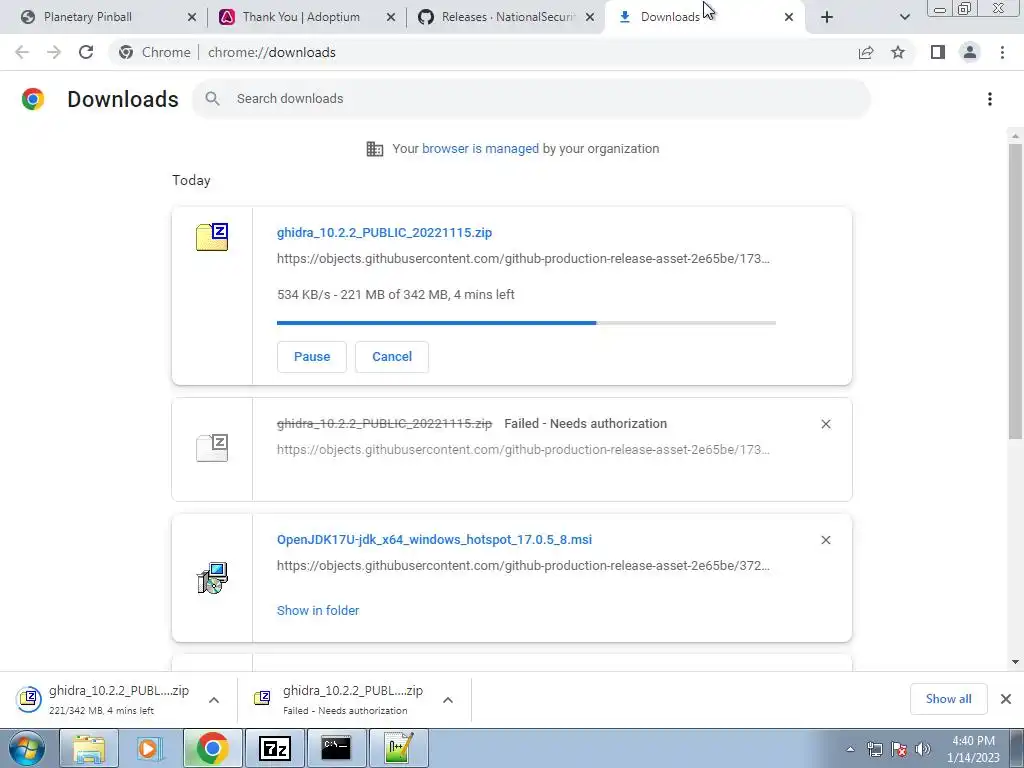1024x768 pixels.
Task: Click the 'Failed - Needs authorization' status text
Action: (585, 424)
